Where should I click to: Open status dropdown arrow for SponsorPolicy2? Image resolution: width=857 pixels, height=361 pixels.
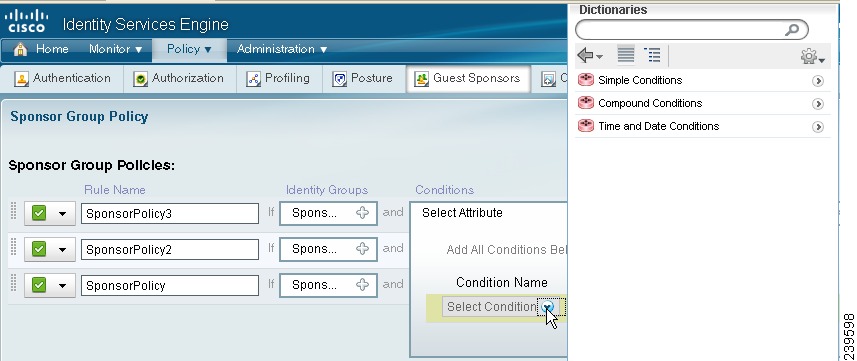(62, 250)
